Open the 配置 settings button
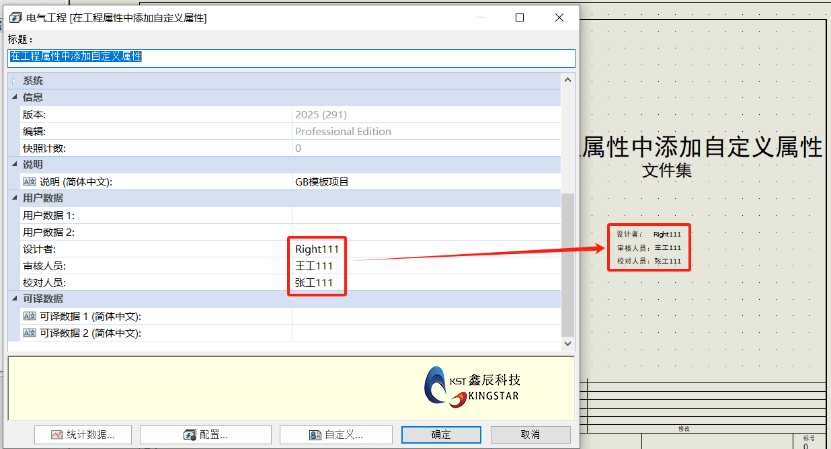 coord(206,435)
